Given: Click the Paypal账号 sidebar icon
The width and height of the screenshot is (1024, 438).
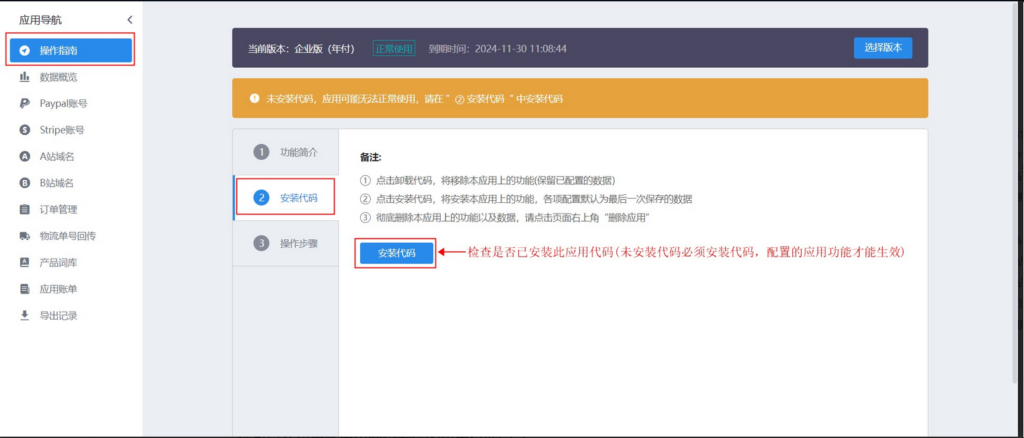Looking at the screenshot, I should 24,103.
